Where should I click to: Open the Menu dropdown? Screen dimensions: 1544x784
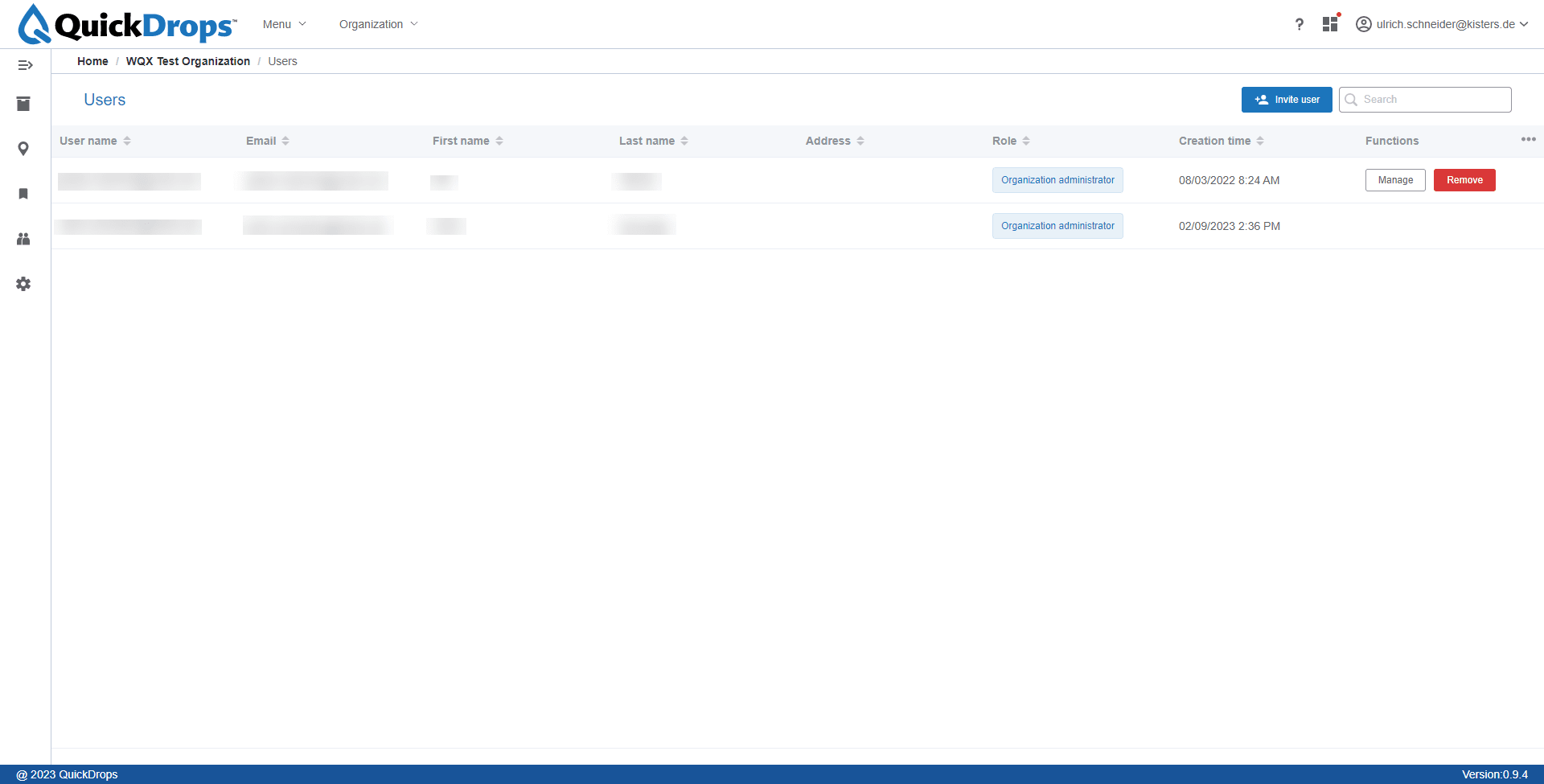click(x=285, y=24)
